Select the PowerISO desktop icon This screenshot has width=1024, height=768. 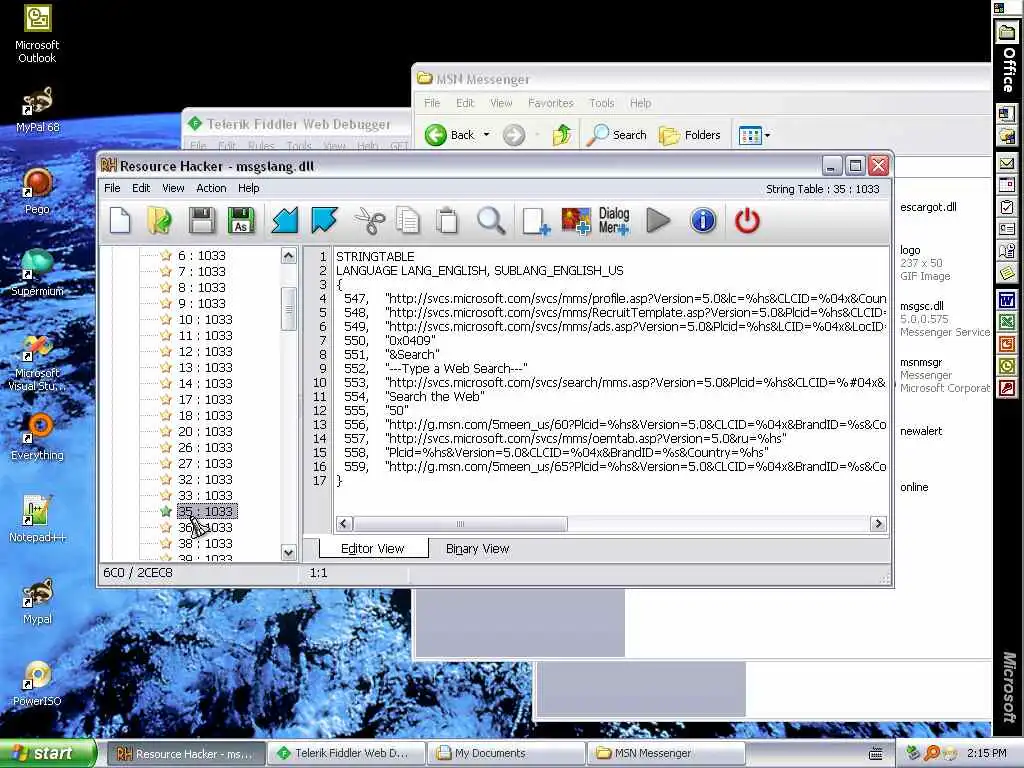pyautogui.click(x=37, y=683)
